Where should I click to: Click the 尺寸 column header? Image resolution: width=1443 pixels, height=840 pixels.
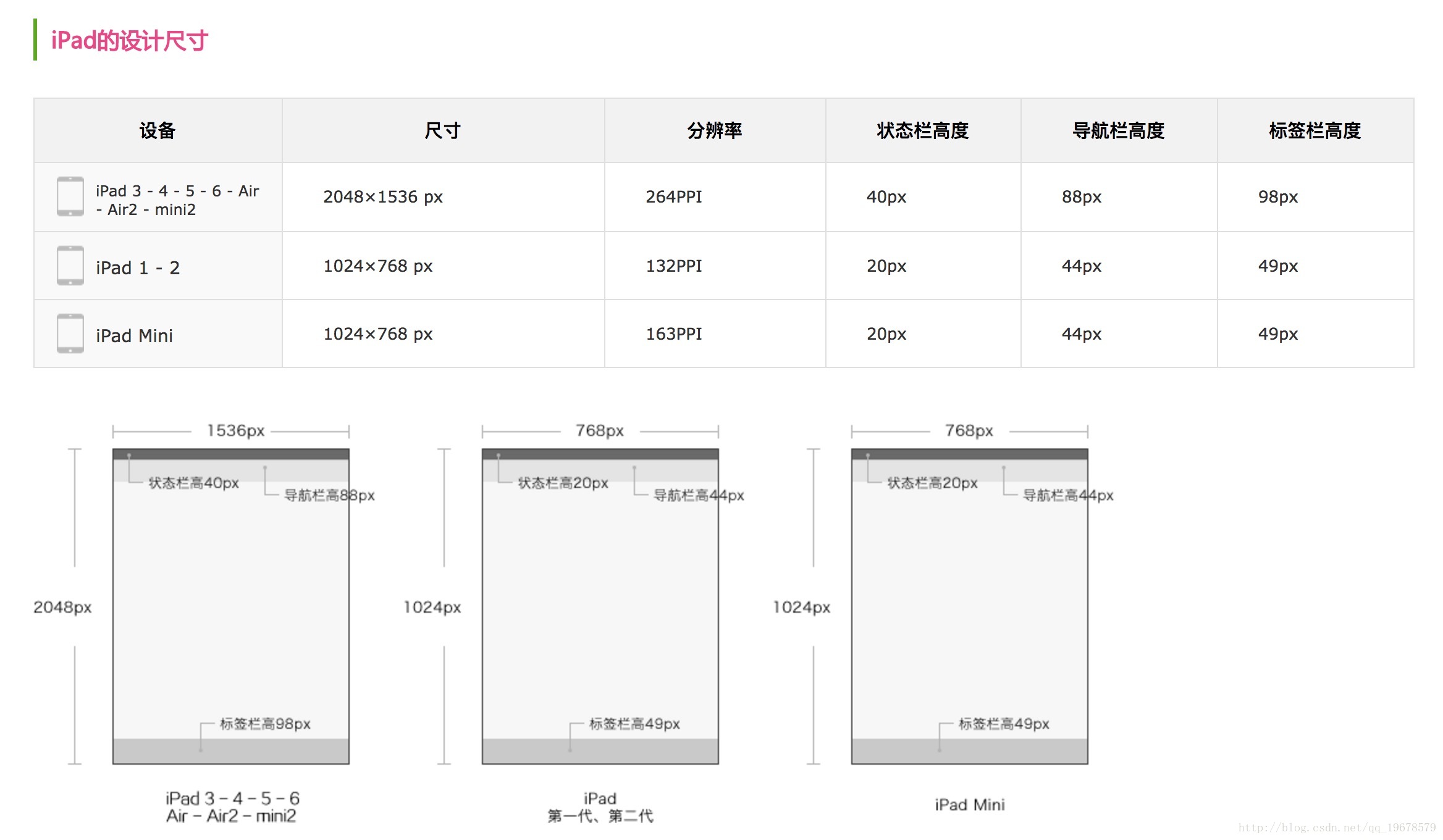coord(443,130)
